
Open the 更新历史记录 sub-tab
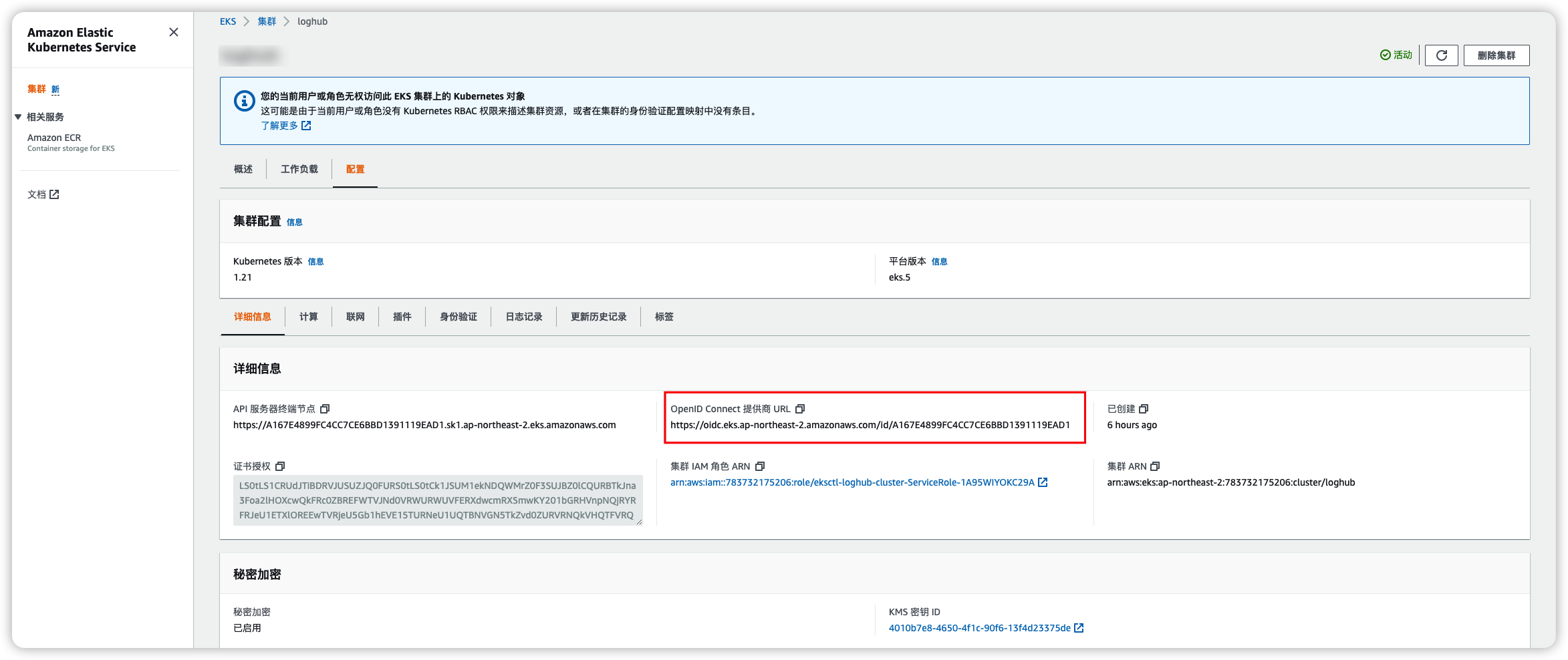tap(599, 317)
